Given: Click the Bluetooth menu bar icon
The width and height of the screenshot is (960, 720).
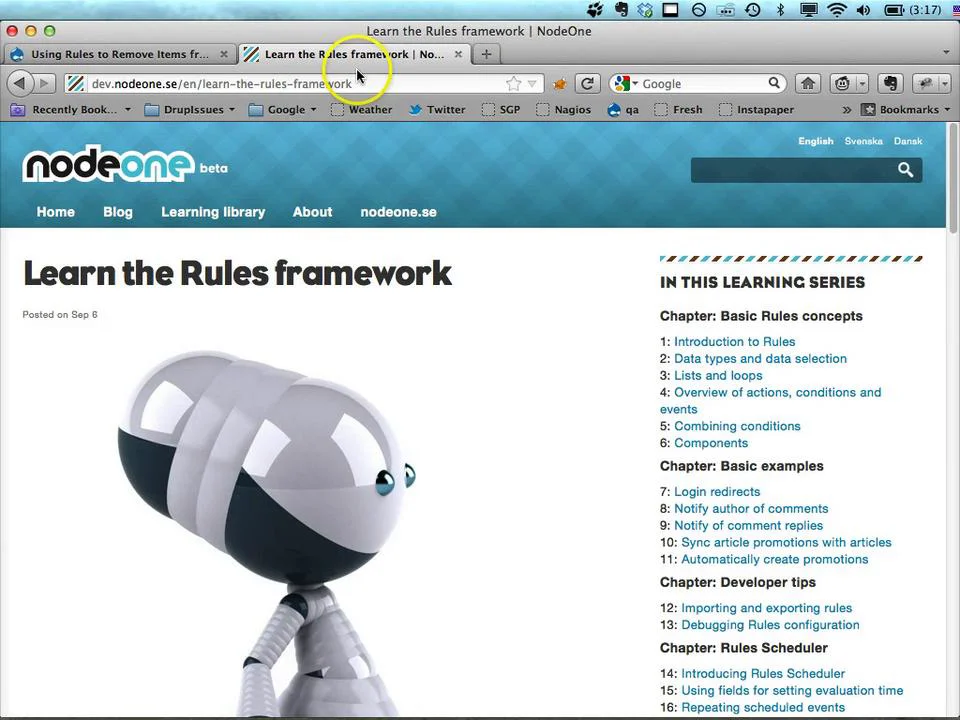Looking at the screenshot, I should (x=780, y=10).
